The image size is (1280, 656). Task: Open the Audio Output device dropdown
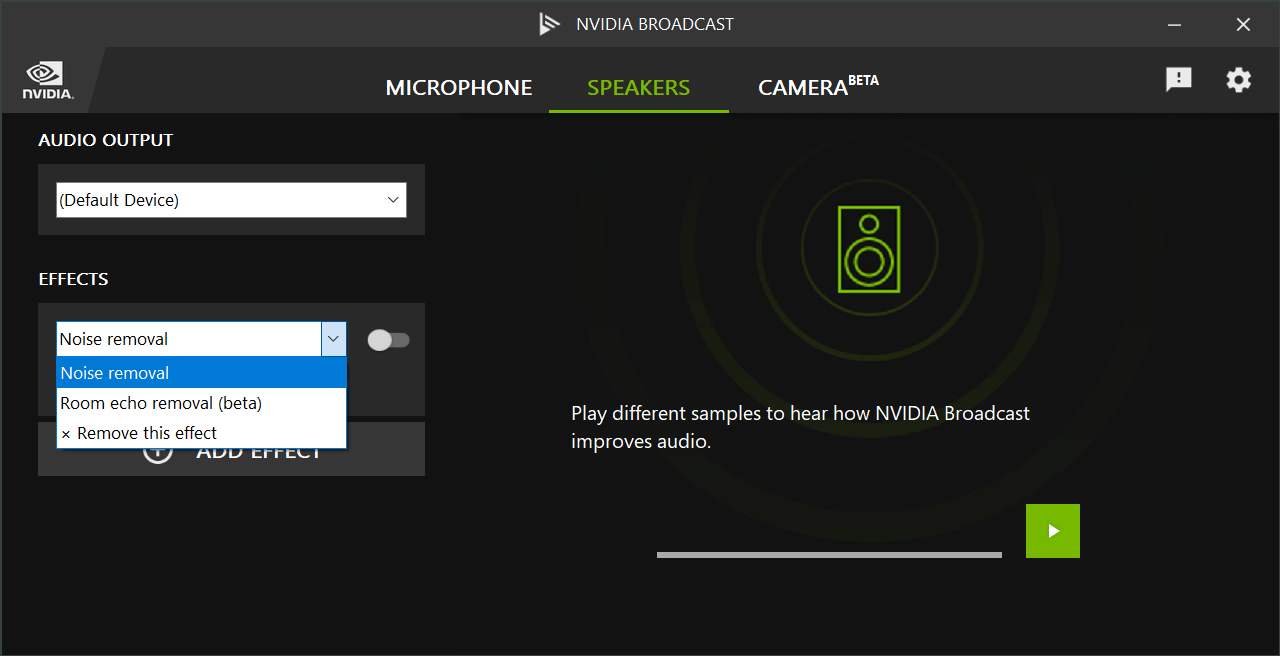click(231, 200)
